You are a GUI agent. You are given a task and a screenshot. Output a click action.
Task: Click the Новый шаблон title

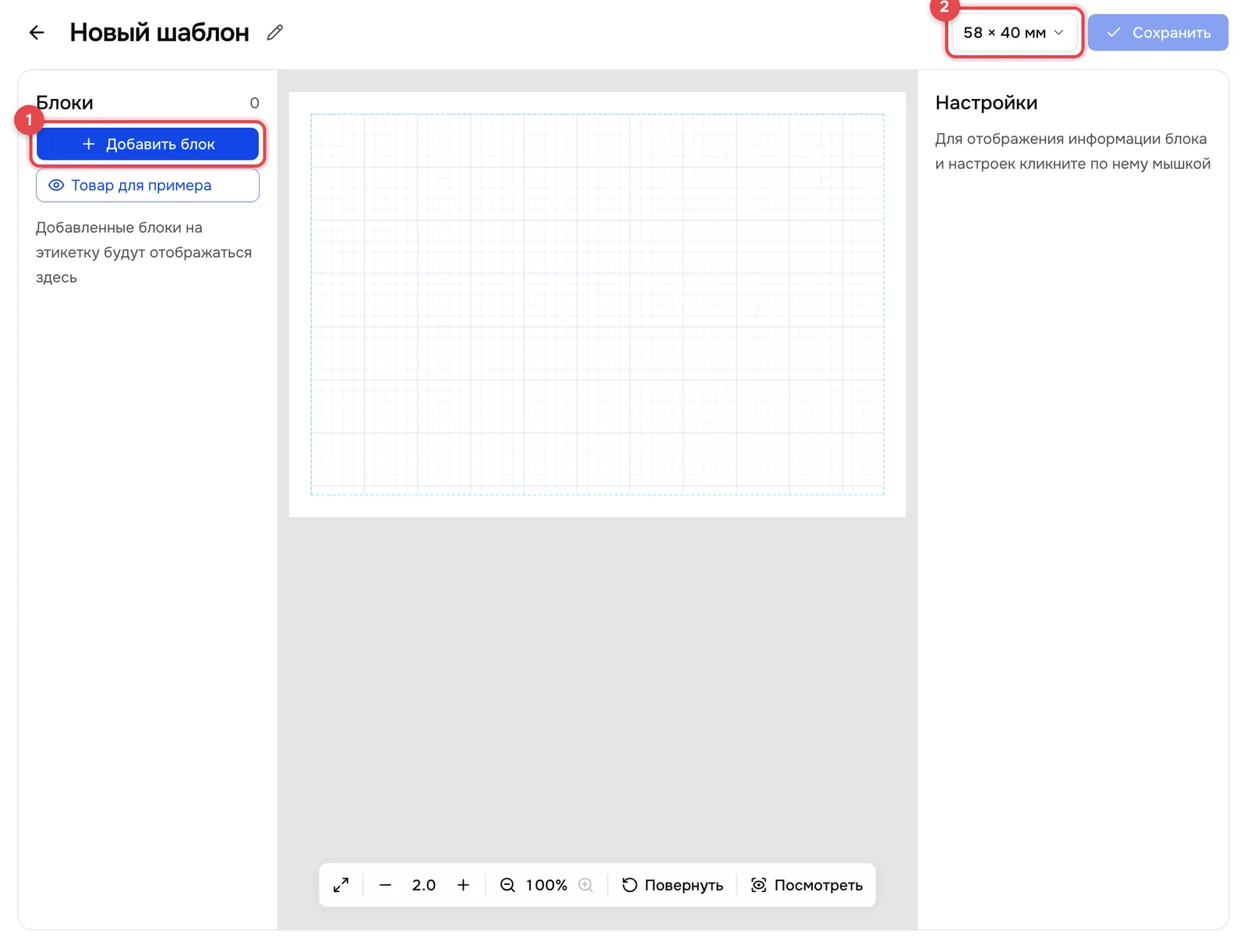[160, 33]
